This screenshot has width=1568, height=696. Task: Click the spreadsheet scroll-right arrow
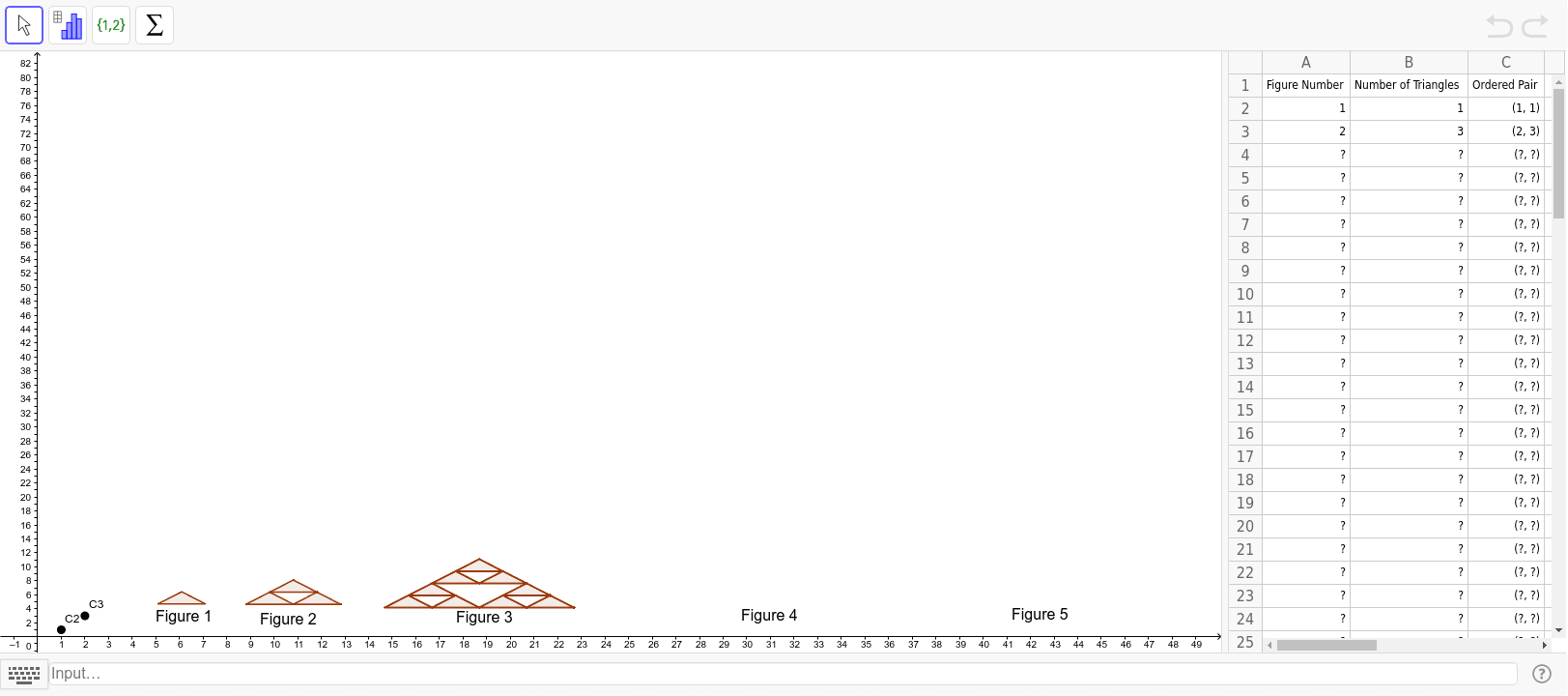click(x=1544, y=645)
